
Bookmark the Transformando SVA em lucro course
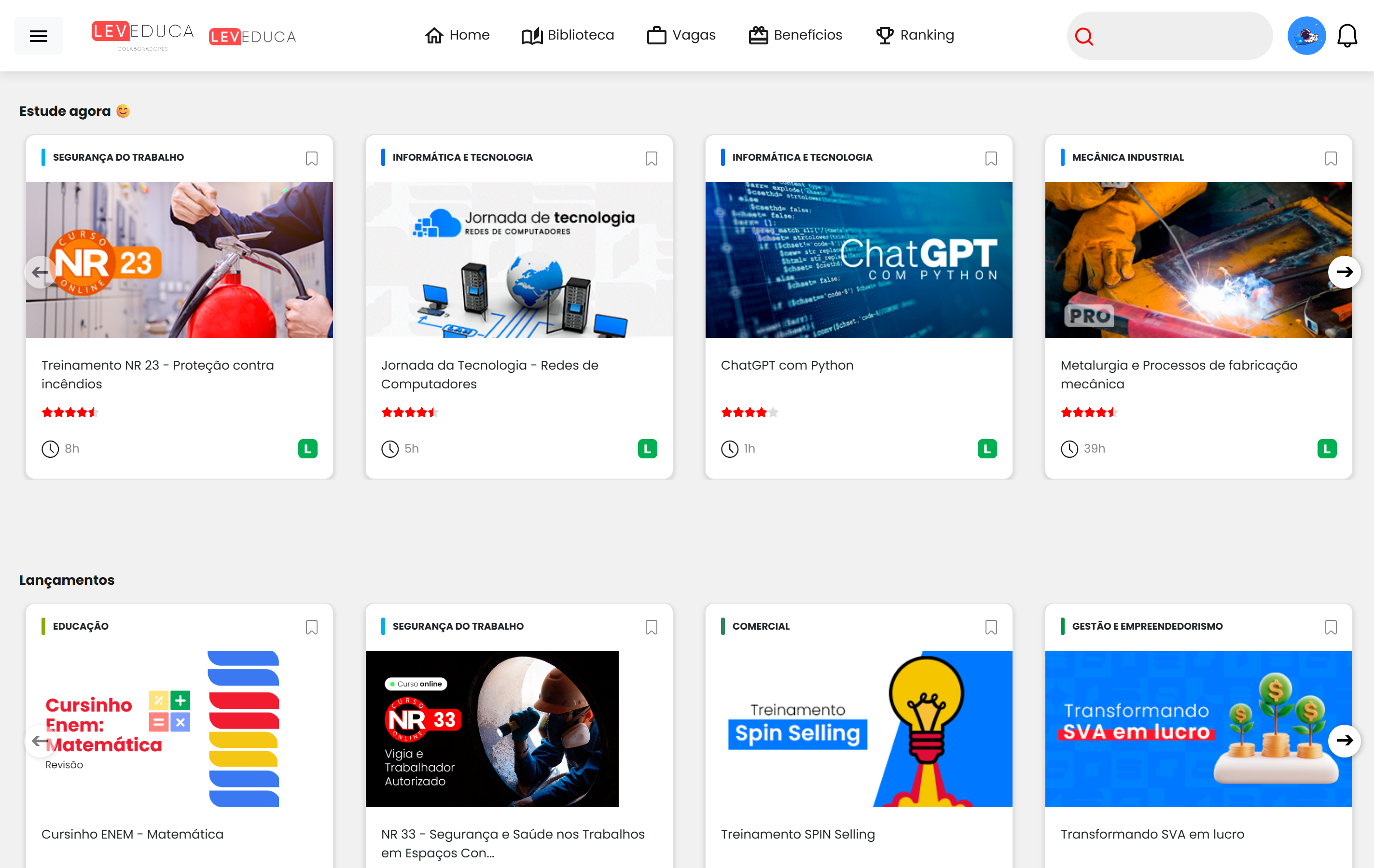pyautogui.click(x=1331, y=627)
